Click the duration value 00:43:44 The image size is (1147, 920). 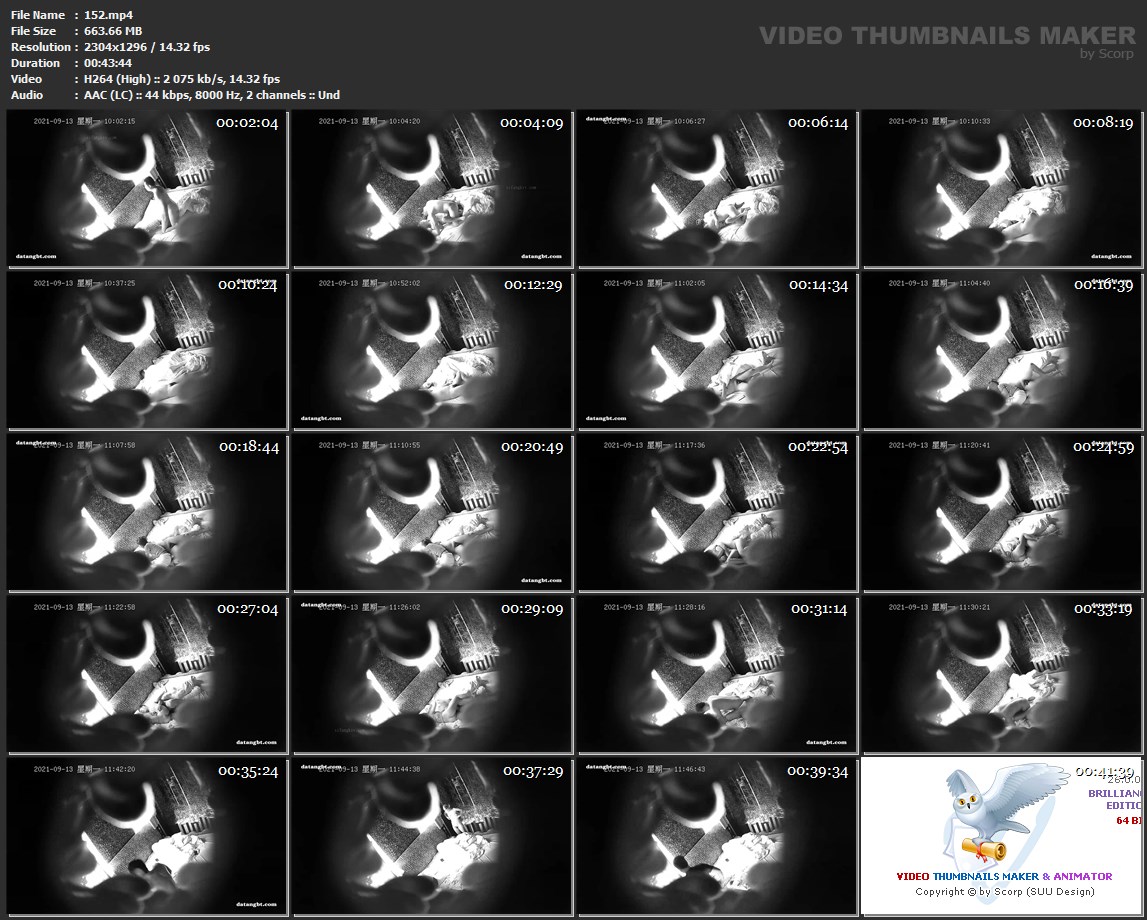point(108,63)
